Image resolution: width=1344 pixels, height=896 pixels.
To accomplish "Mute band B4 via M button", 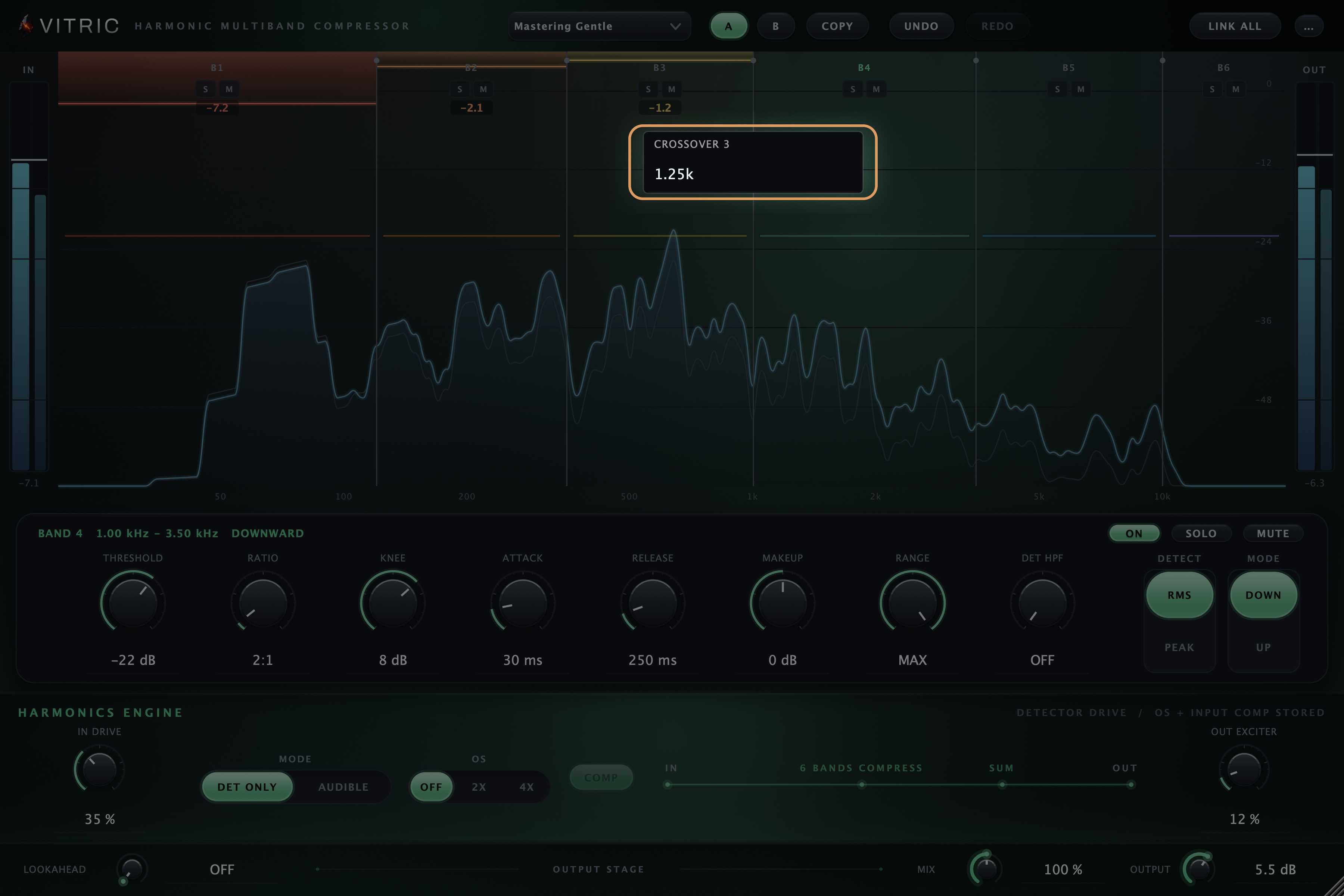I will 876,89.
